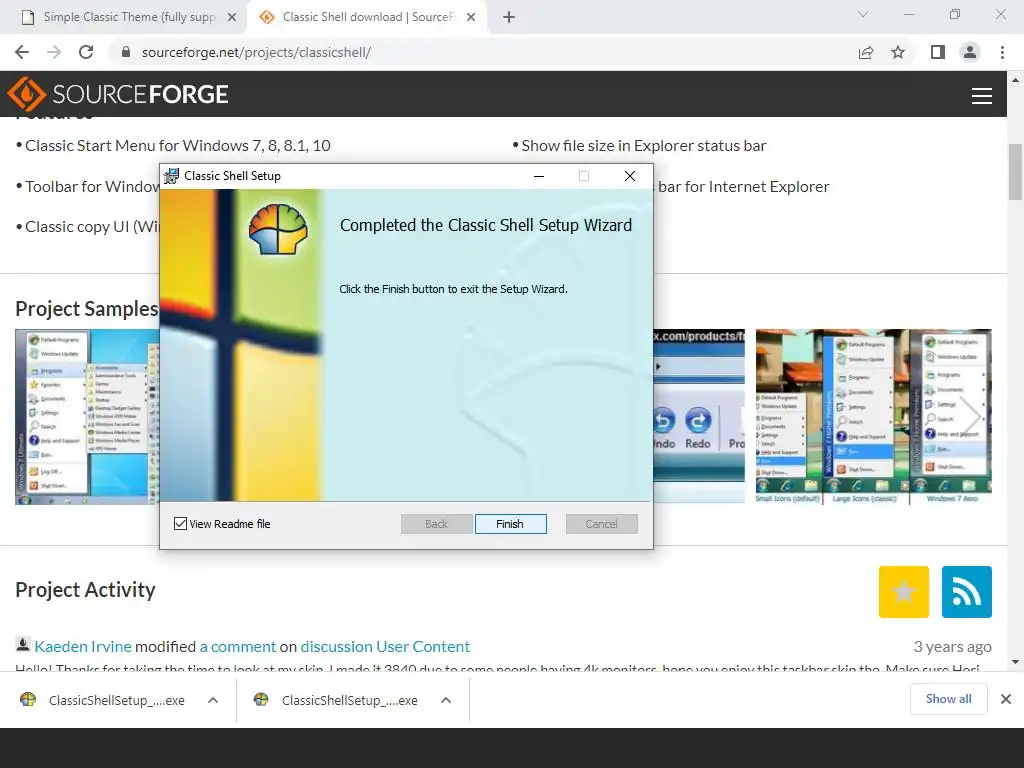Click the browser back arrow
This screenshot has height=768, width=1024.
pos(22,52)
